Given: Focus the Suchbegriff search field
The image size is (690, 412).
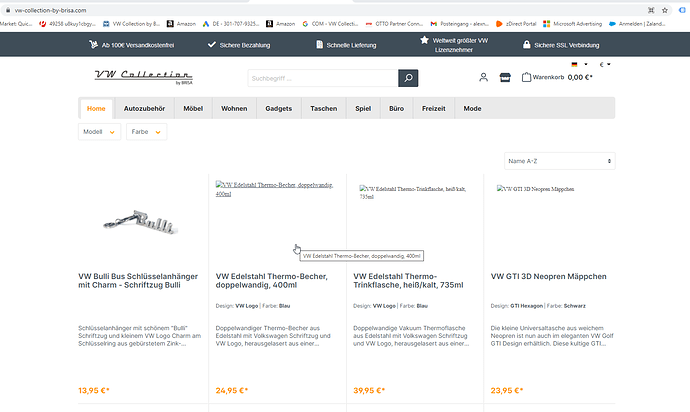Looking at the screenshot, I should tap(323, 78).
